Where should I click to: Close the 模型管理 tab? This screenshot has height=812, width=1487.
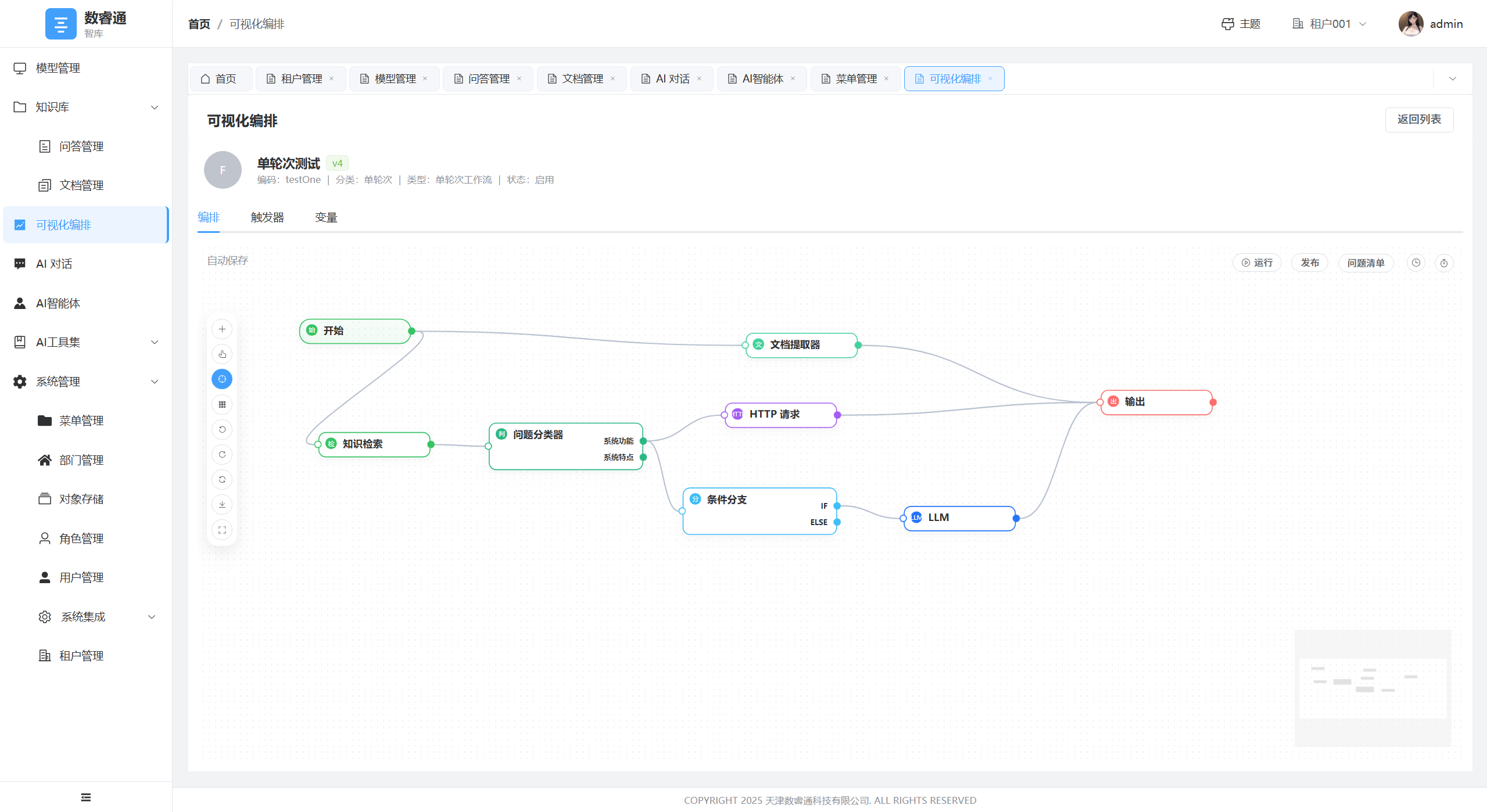point(425,79)
